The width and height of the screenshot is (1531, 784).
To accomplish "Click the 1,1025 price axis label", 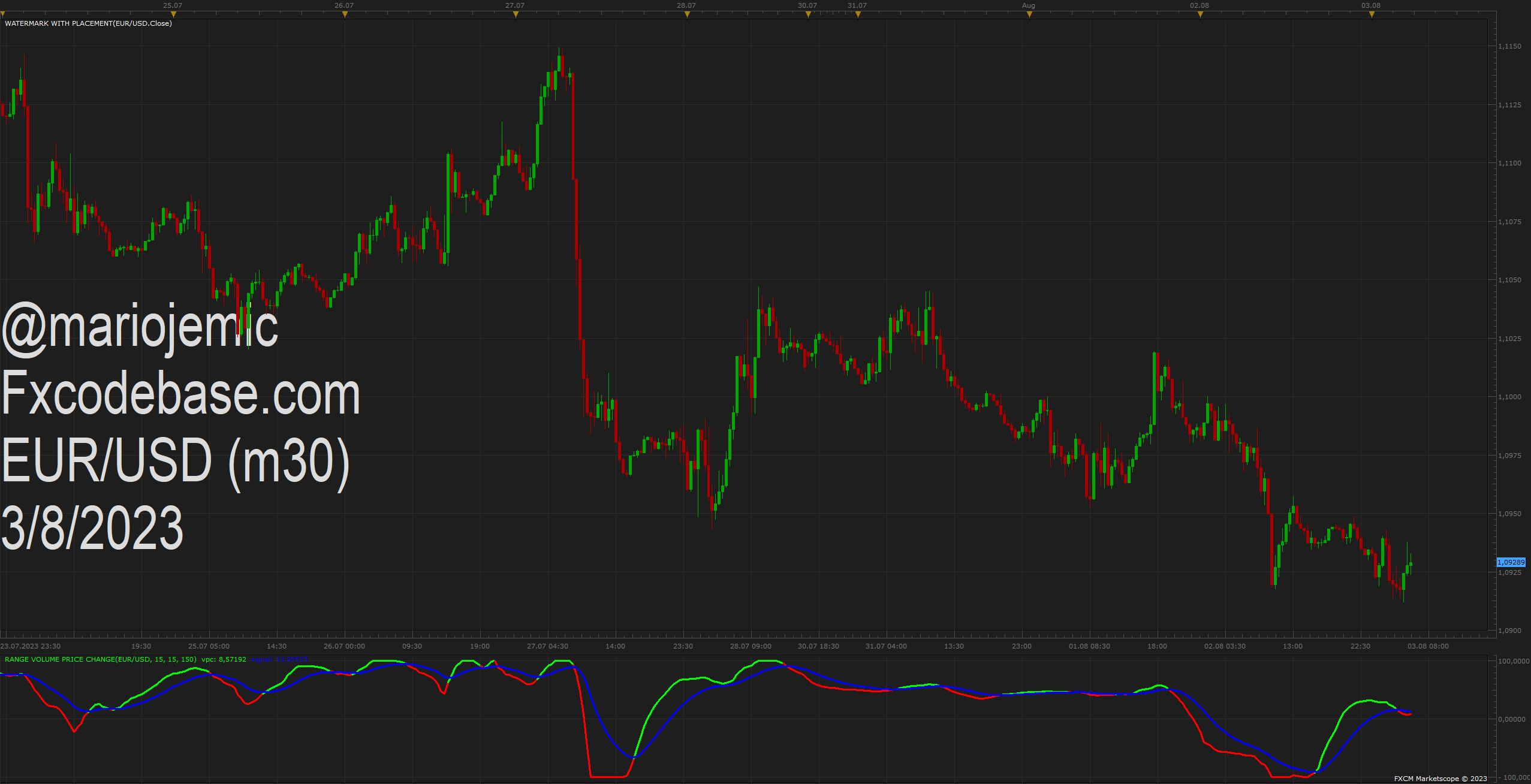I will pyautogui.click(x=1509, y=339).
